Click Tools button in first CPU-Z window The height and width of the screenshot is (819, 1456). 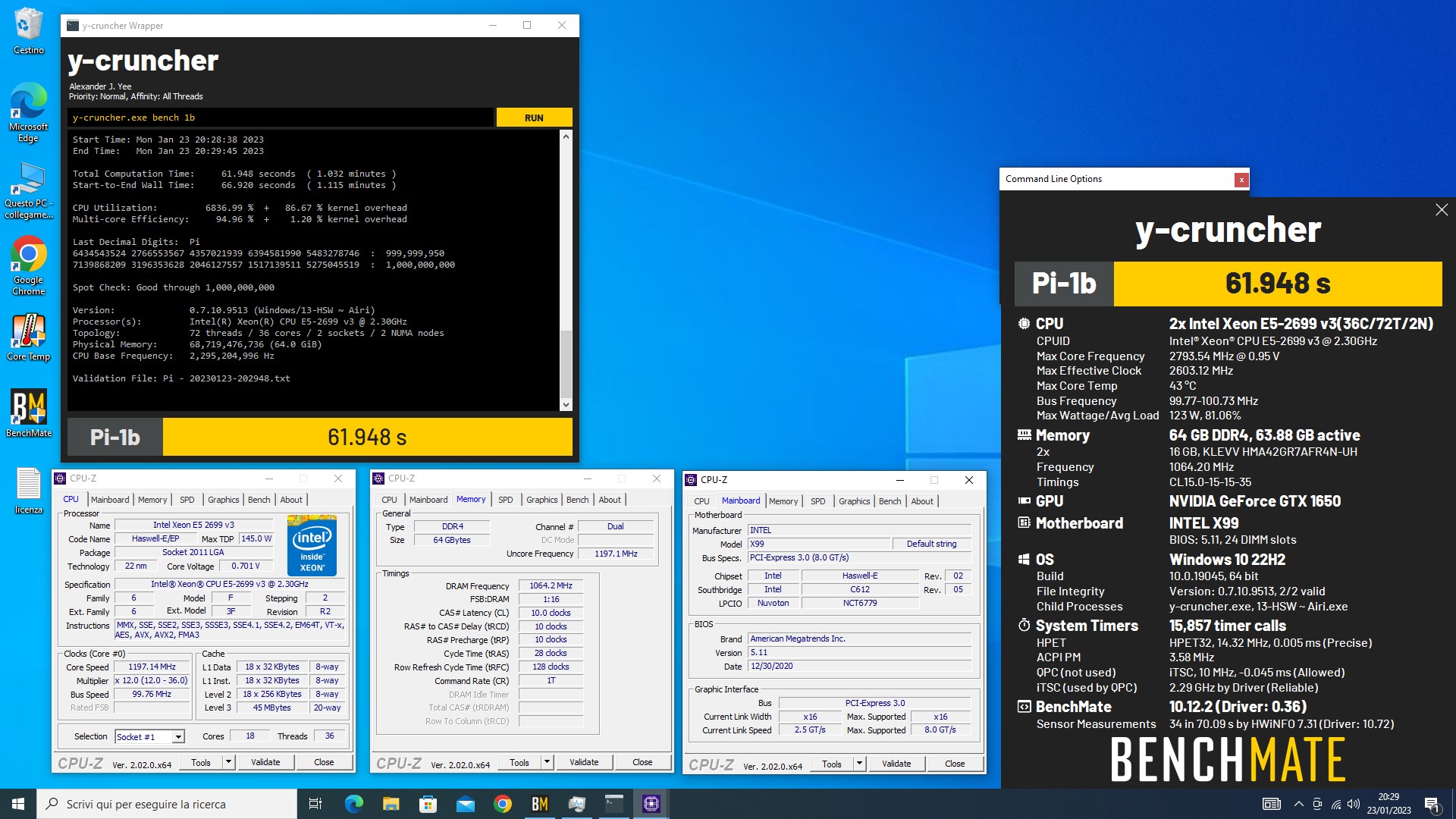(201, 762)
